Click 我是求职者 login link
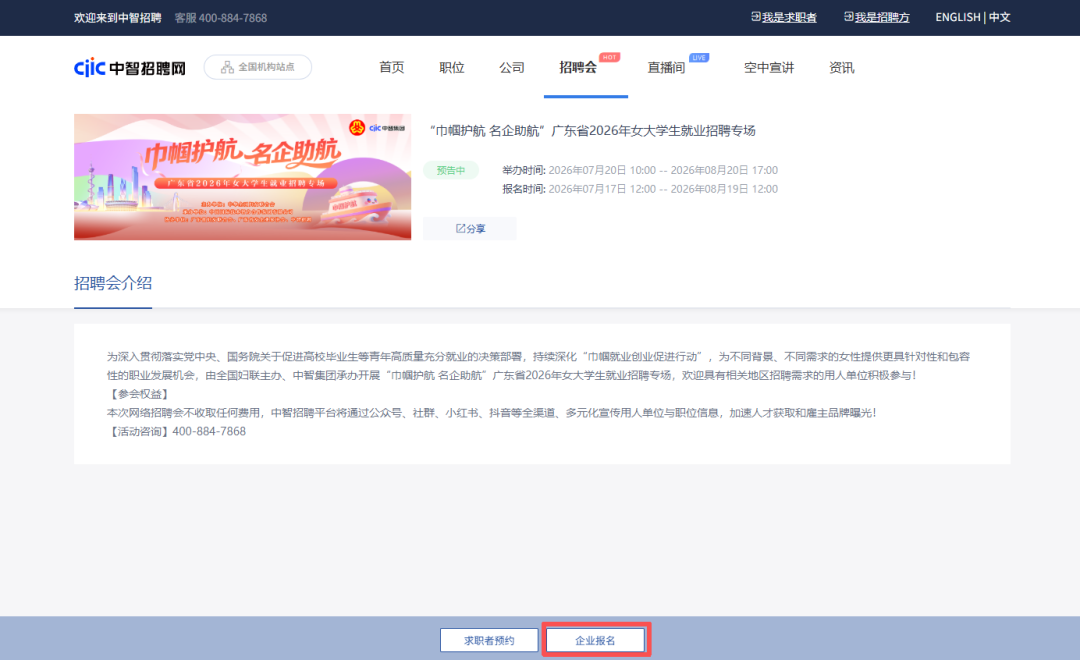This screenshot has width=1080, height=660. click(x=789, y=17)
